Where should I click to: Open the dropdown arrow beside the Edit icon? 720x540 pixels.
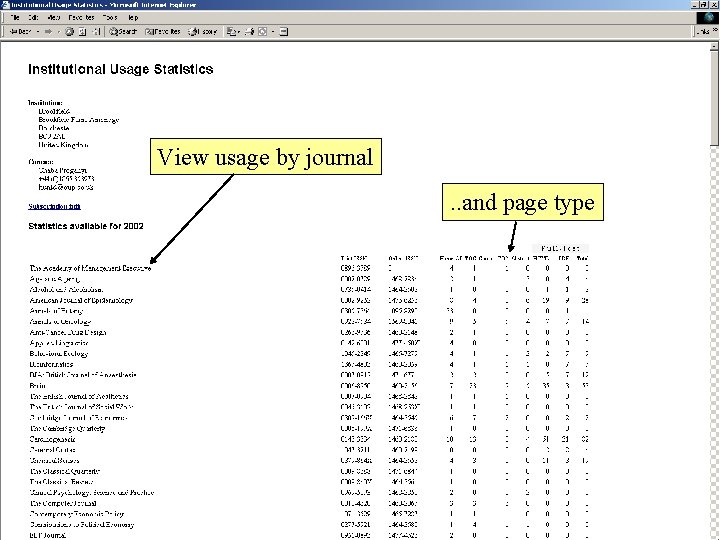pos(273,32)
